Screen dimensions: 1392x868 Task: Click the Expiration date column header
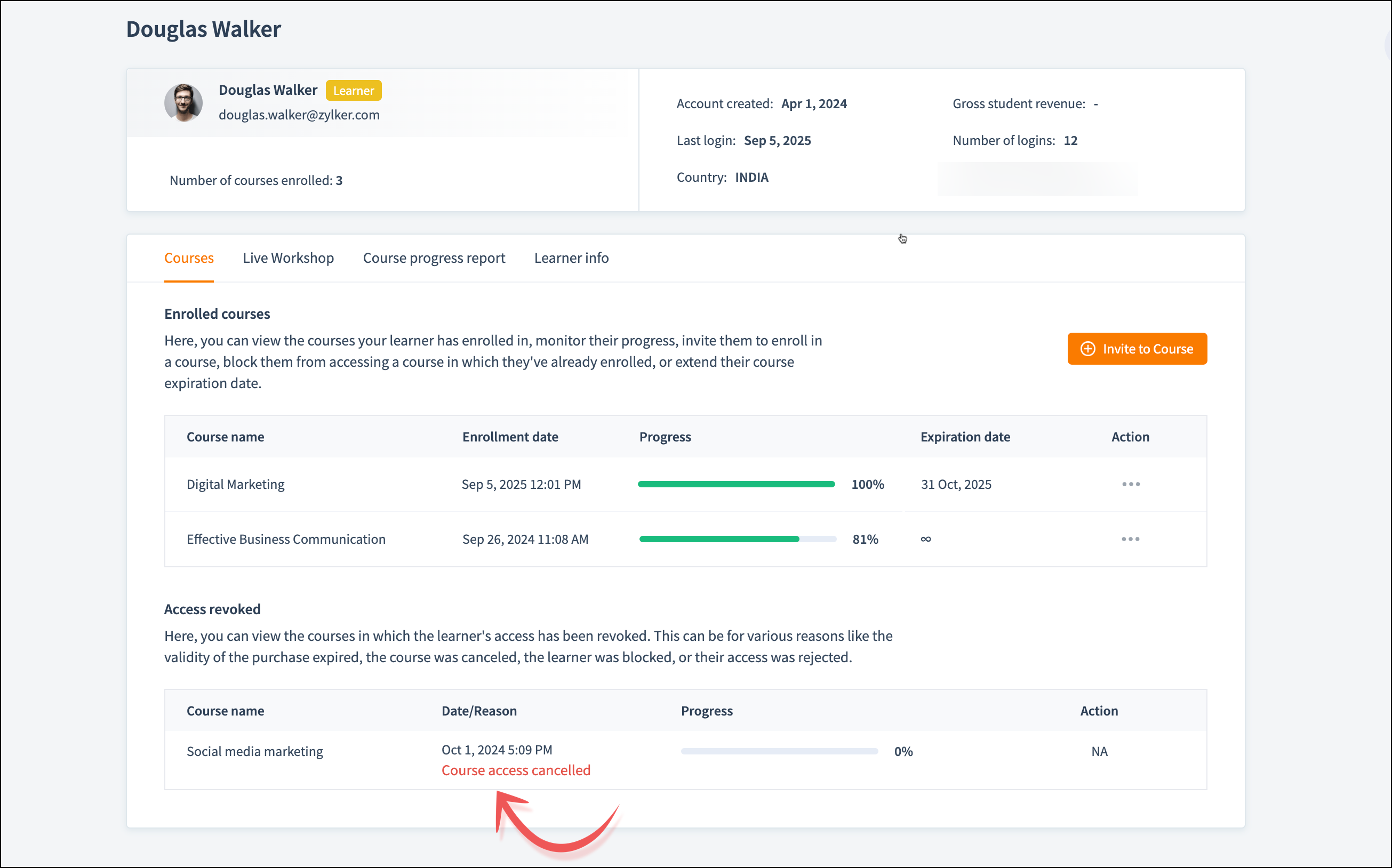point(965,437)
